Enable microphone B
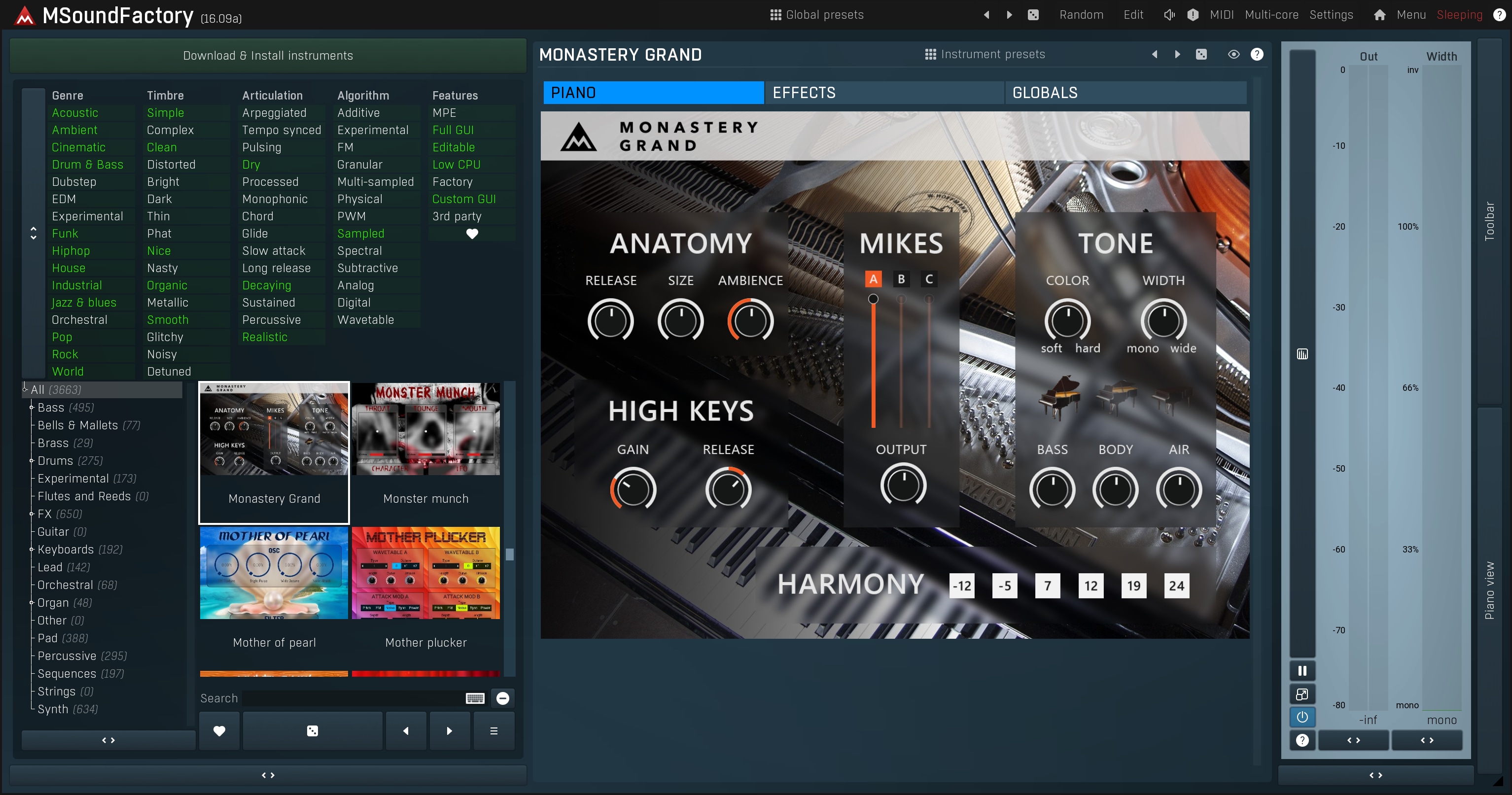This screenshot has width=1512, height=795. (901, 279)
